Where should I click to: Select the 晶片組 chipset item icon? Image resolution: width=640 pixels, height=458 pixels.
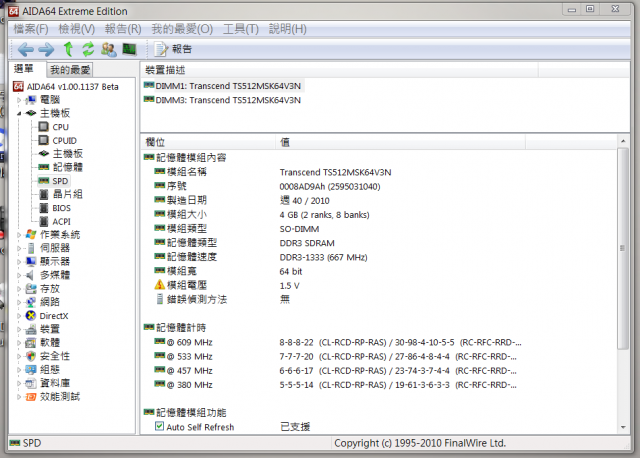44,195
